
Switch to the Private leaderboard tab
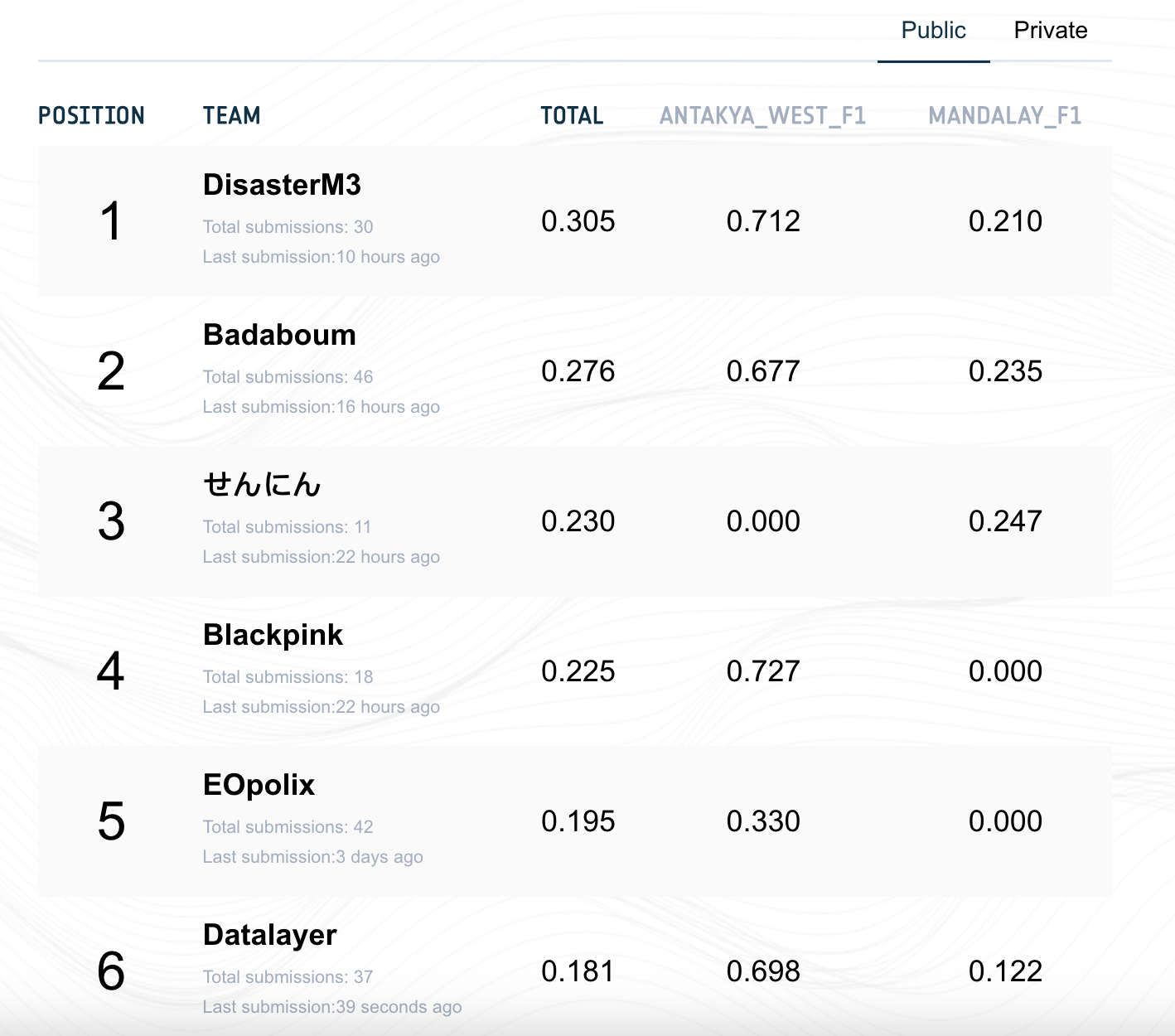tap(1050, 31)
